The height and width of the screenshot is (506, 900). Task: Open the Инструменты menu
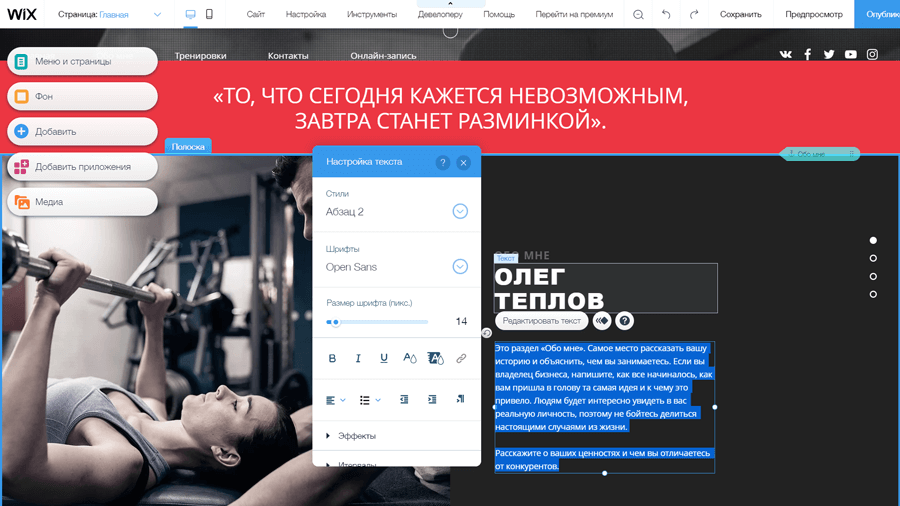tap(372, 14)
